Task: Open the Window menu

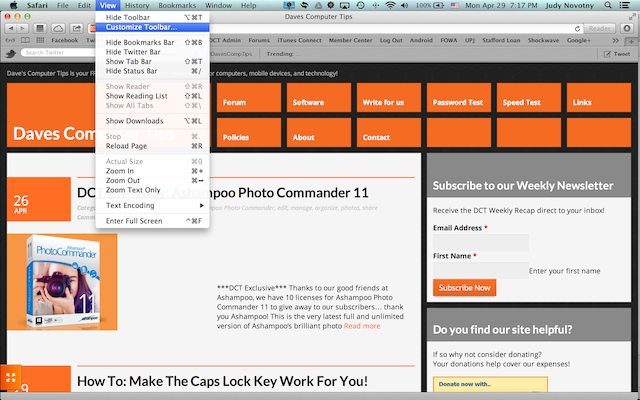Action: (x=218, y=5)
